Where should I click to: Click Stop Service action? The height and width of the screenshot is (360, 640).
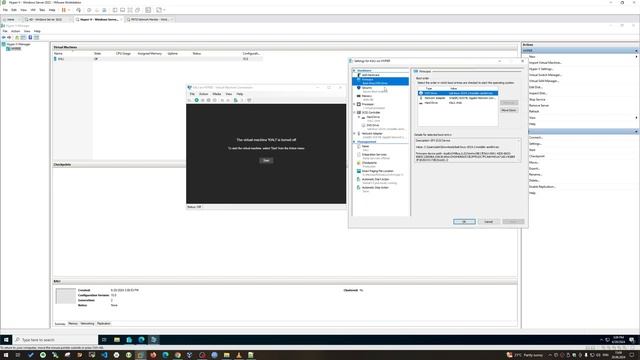tap(537, 100)
